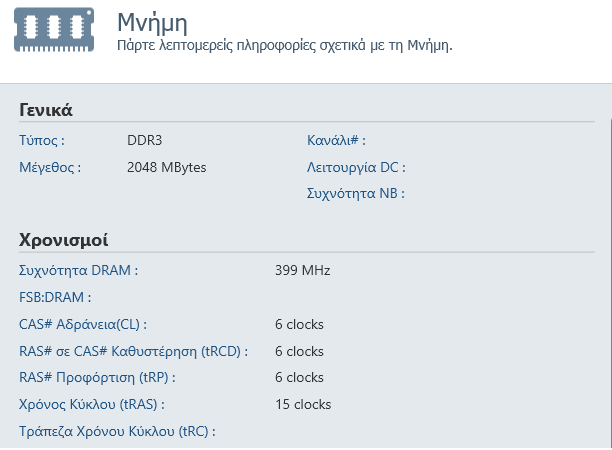Select the DDR3 type value

(x=145, y=140)
